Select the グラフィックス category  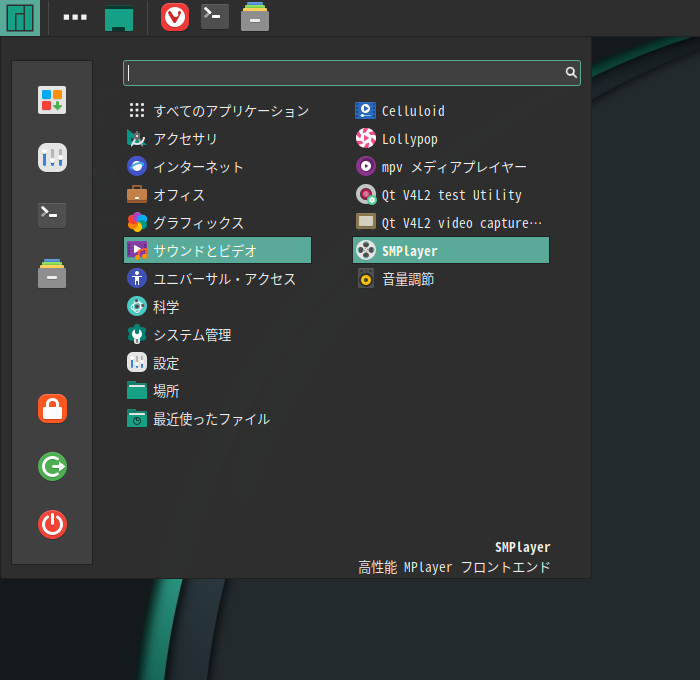coord(217,222)
